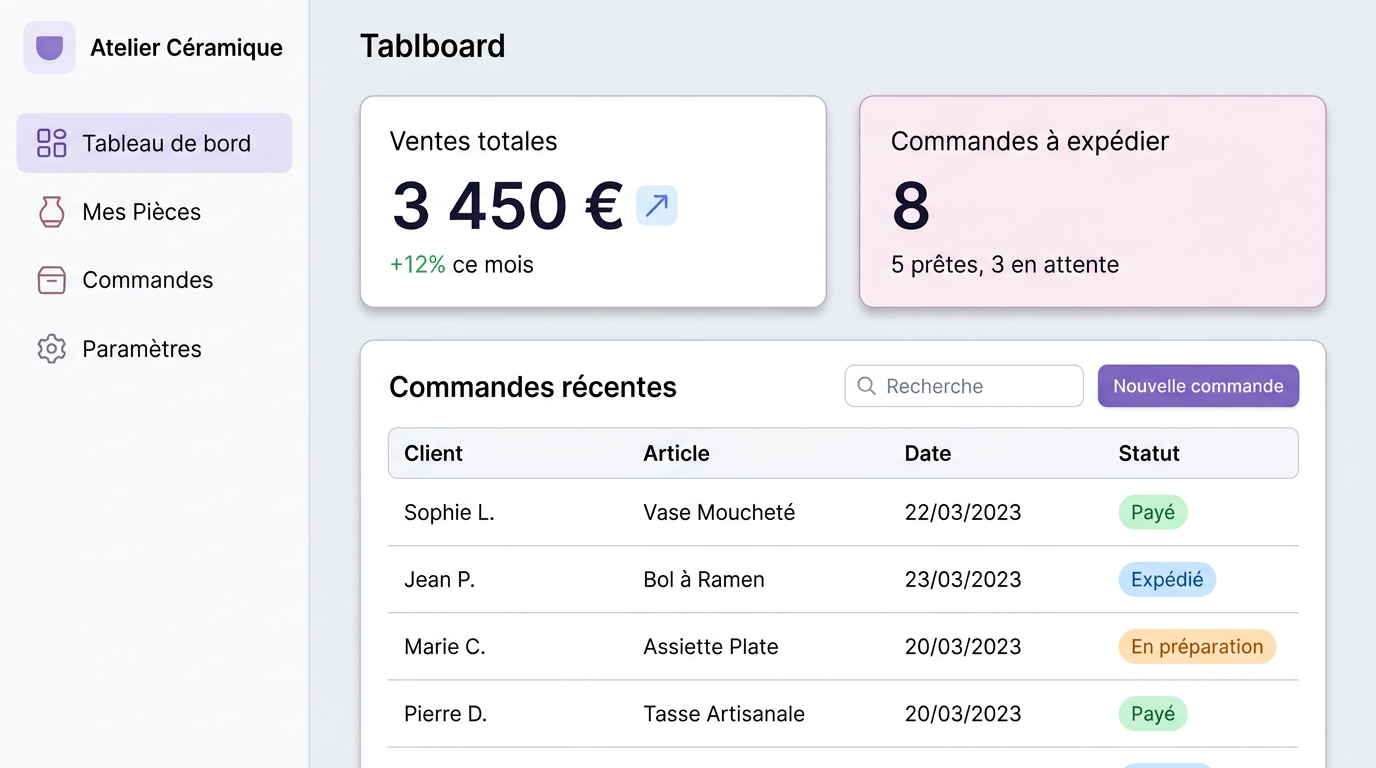
Task: Select the Statut column header
Action: (1149, 453)
